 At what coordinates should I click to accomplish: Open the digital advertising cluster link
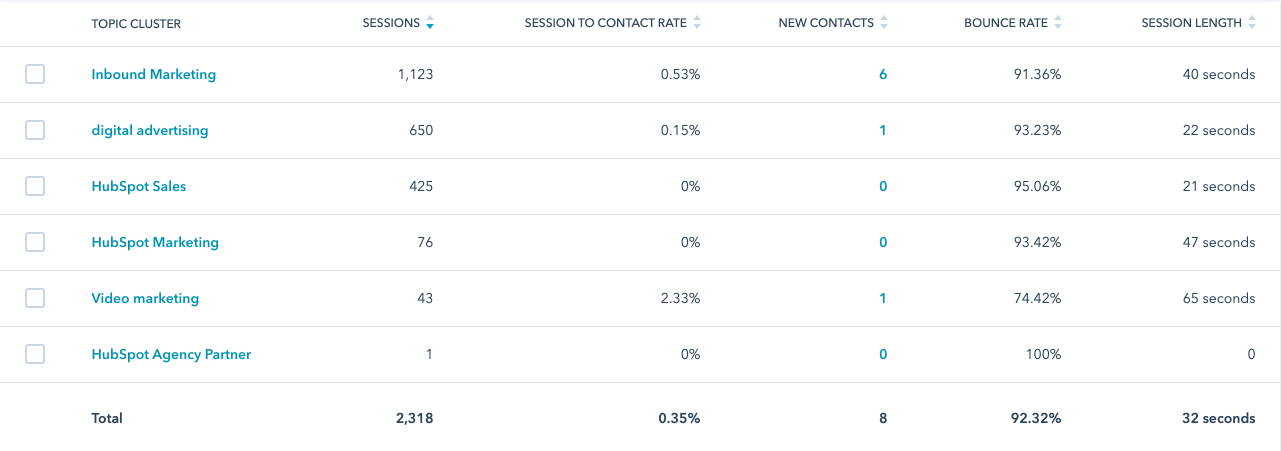(x=150, y=130)
